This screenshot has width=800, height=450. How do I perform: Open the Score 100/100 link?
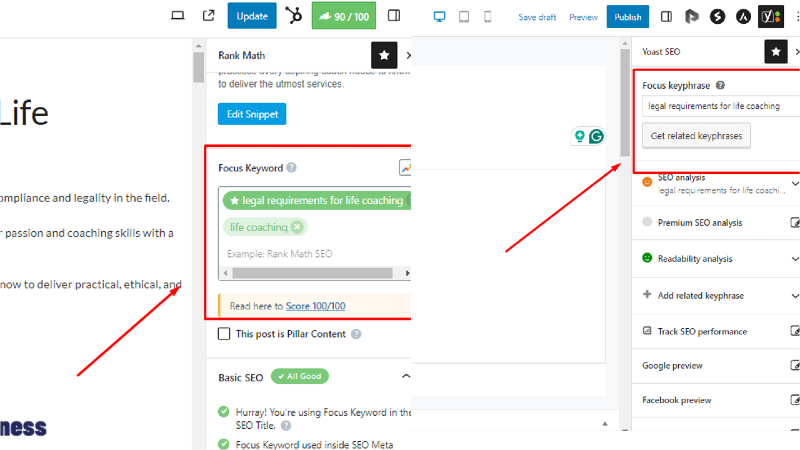(315, 306)
